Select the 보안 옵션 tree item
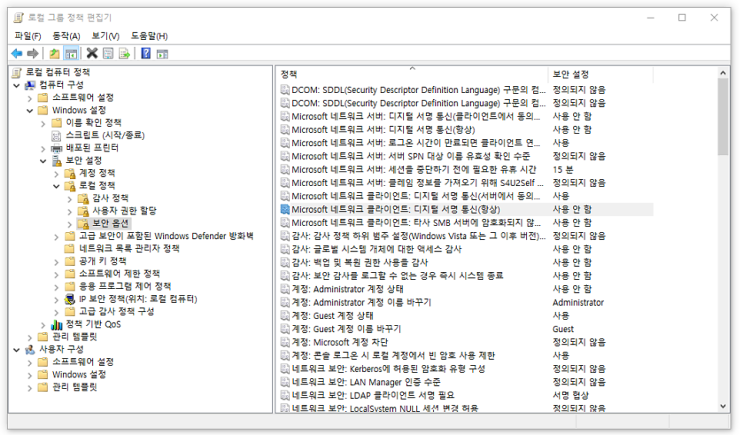 pos(110,224)
